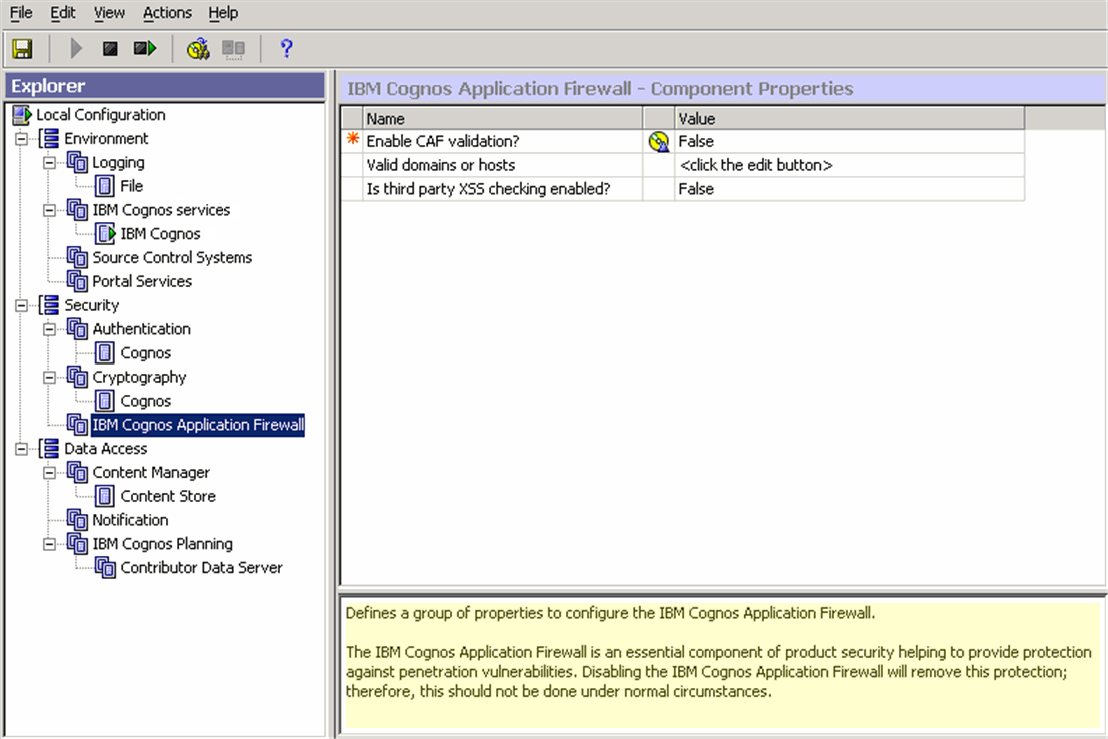Select Cognos under Cryptography
The image size is (1108, 739).
click(146, 401)
